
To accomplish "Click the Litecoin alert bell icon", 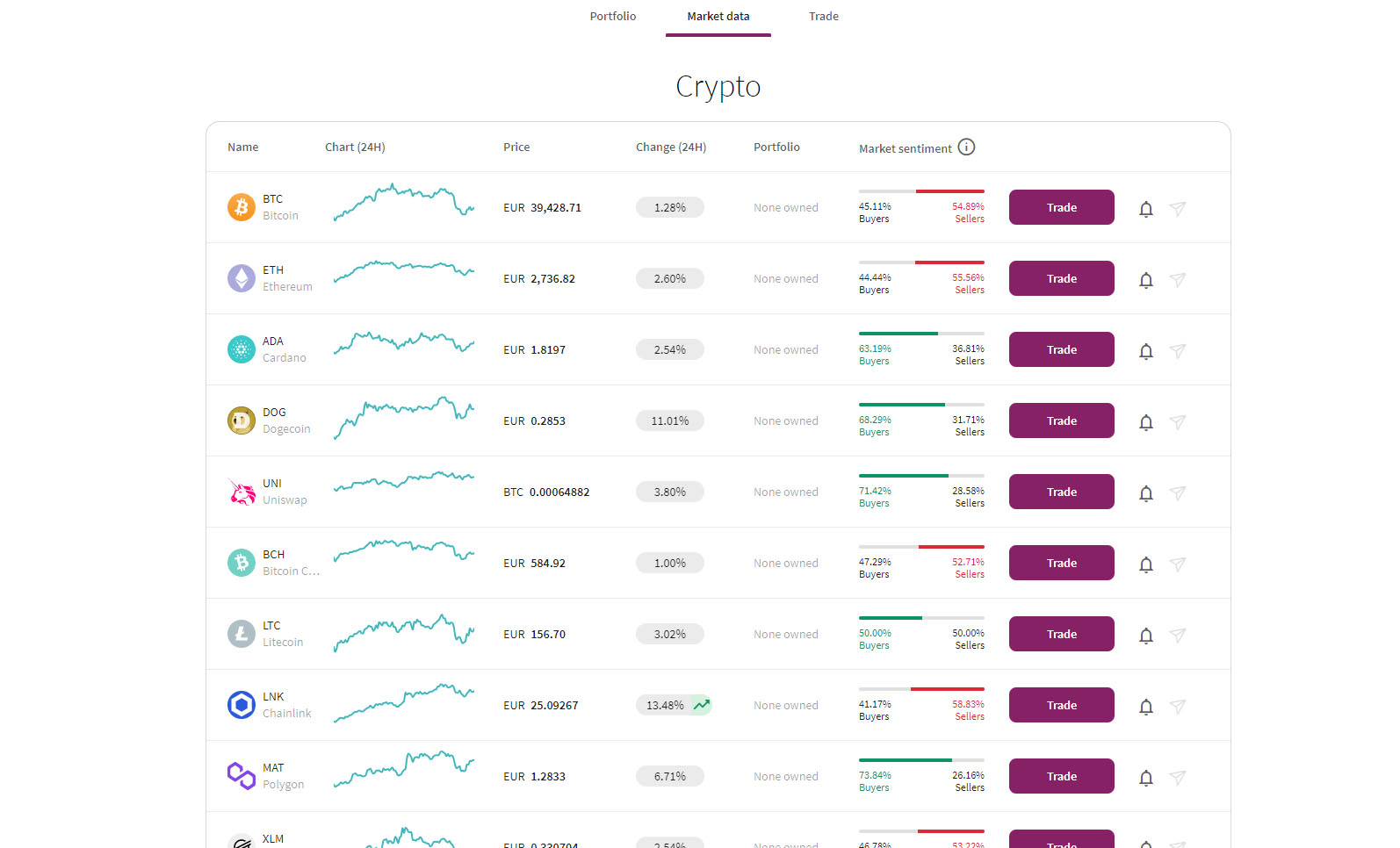I will click(1146, 636).
